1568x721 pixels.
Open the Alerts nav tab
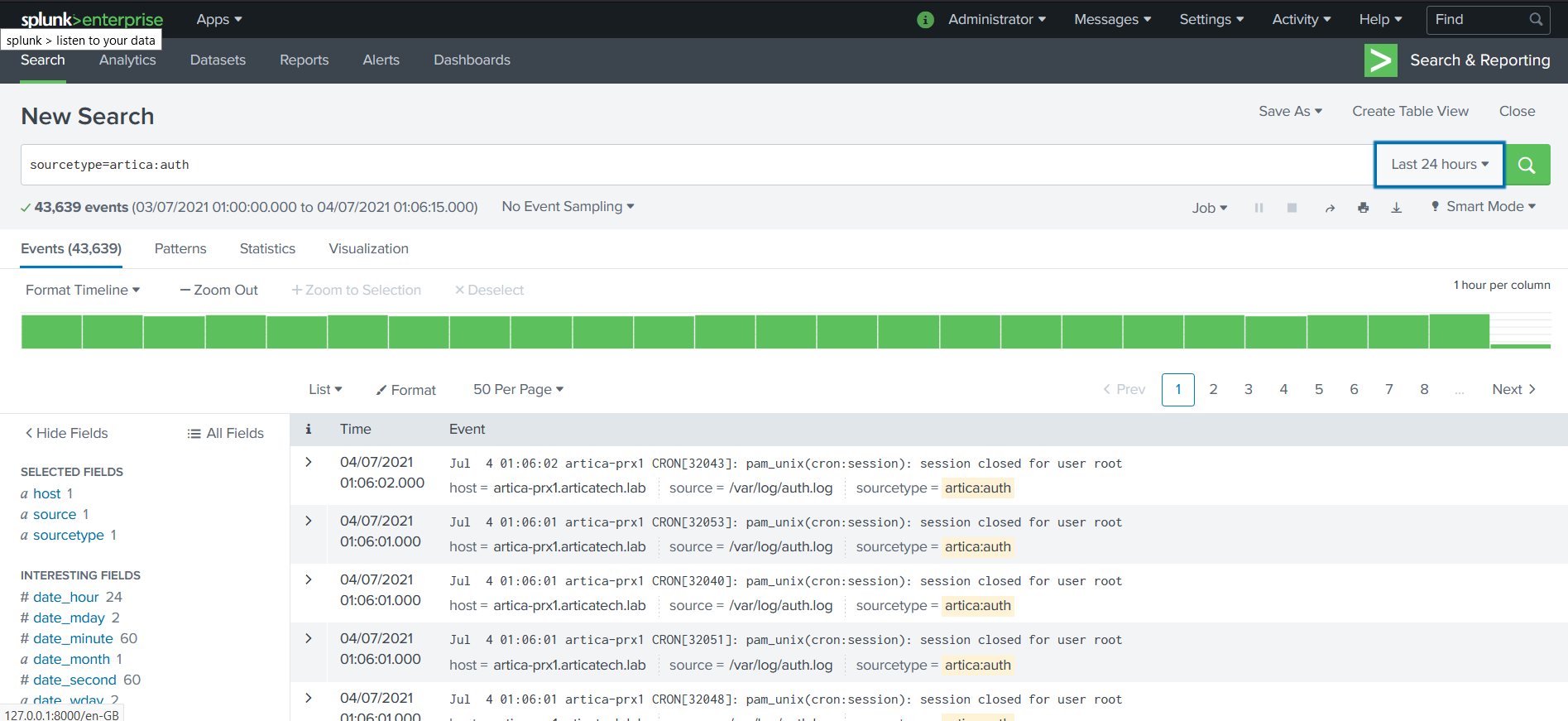coord(381,60)
